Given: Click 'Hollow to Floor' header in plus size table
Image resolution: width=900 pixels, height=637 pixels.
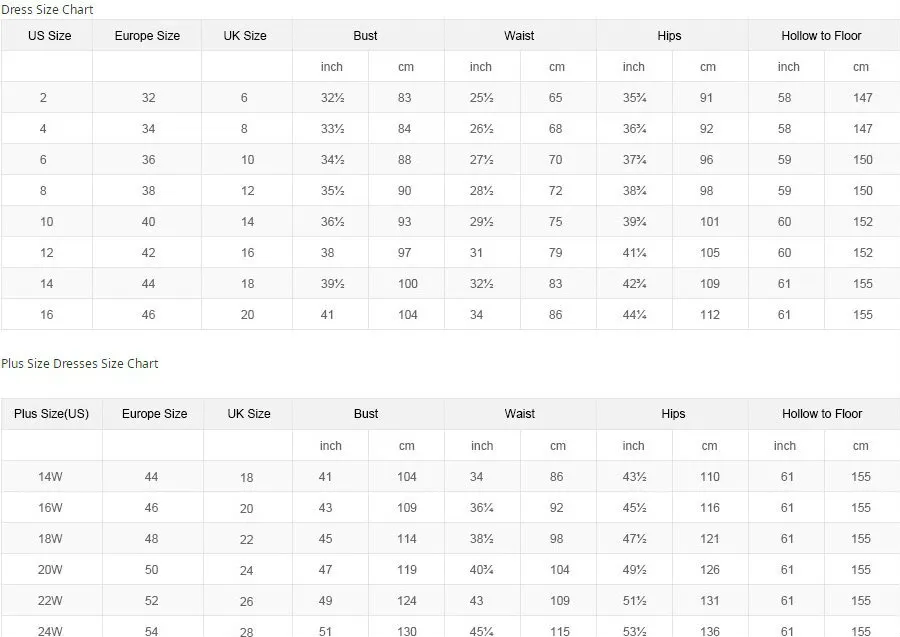Looking at the screenshot, I should [821, 414].
